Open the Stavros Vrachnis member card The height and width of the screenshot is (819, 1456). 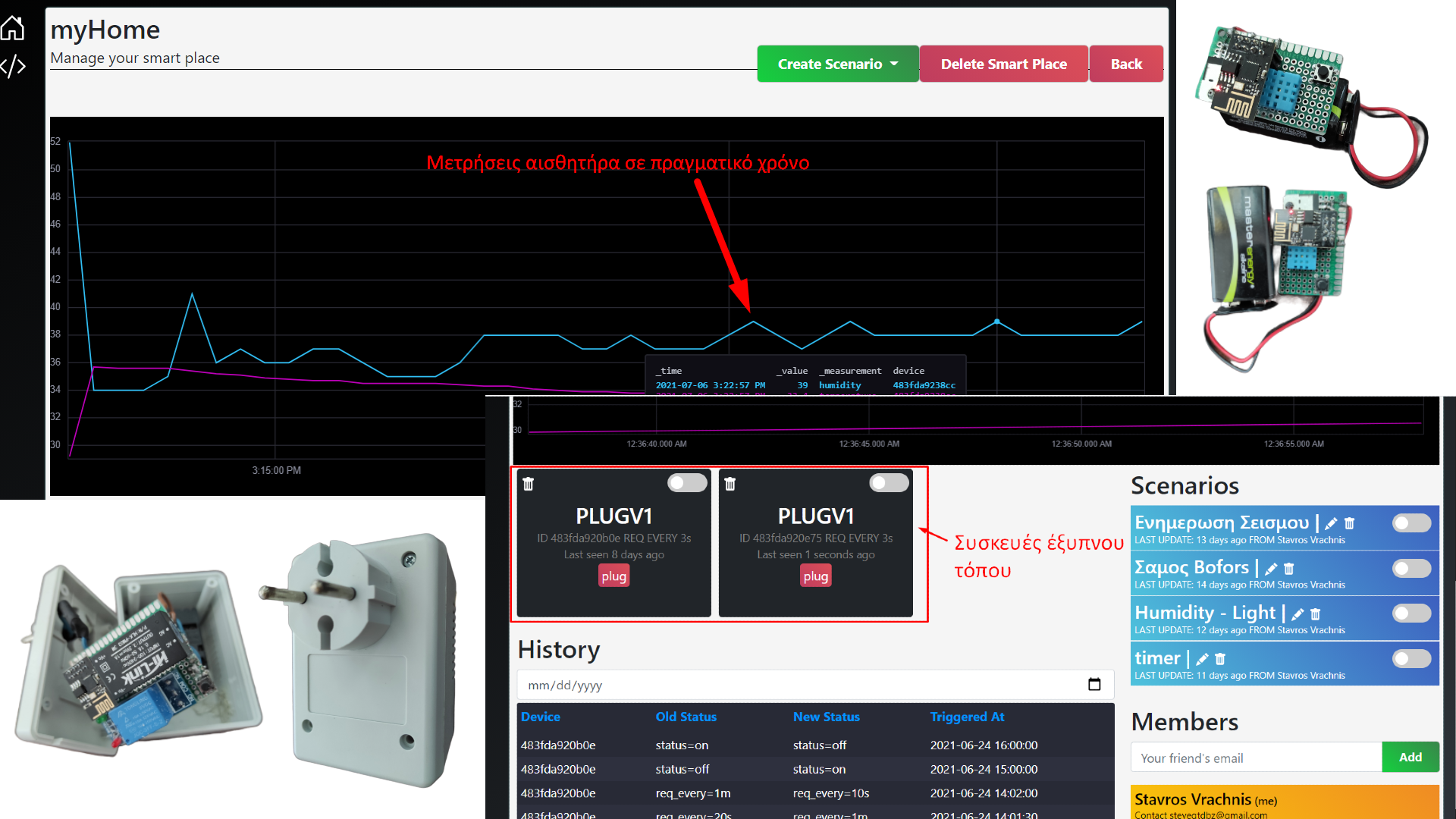coord(1285,802)
